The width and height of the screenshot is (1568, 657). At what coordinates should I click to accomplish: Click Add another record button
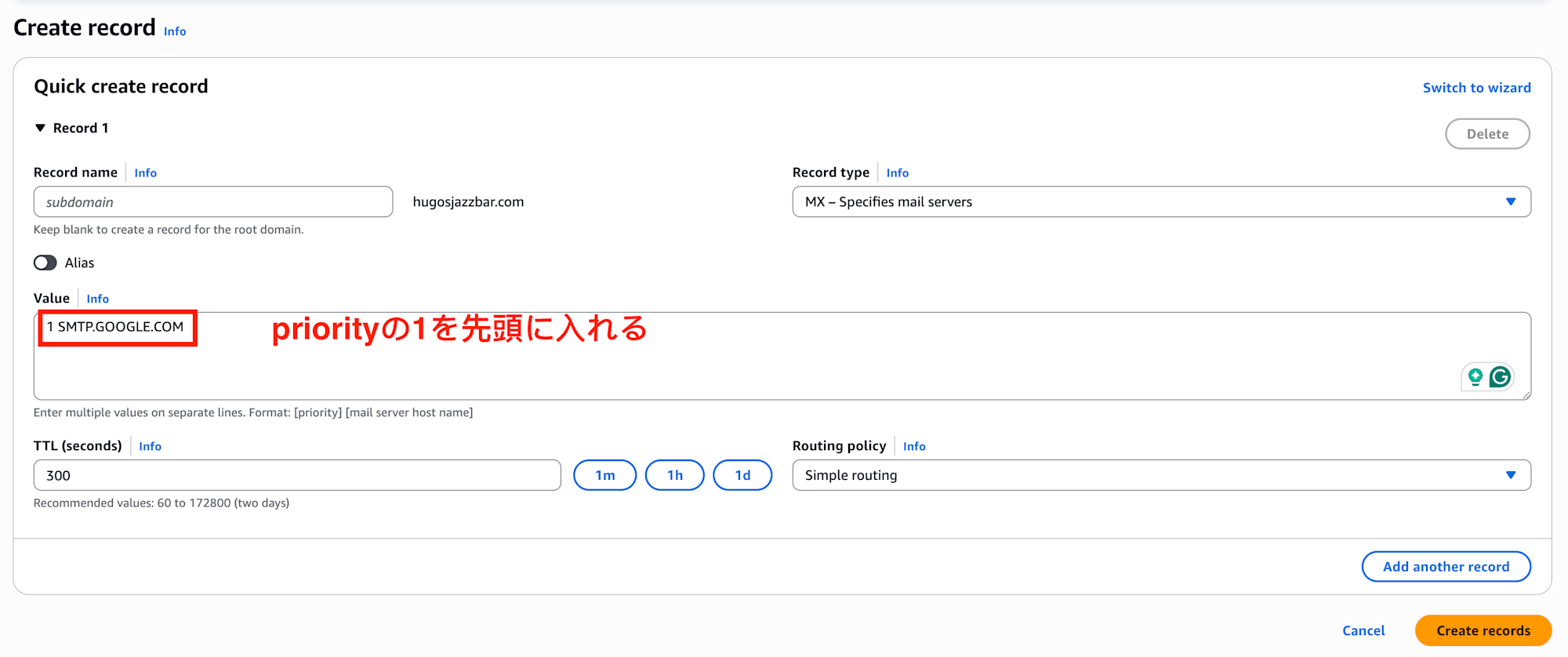click(1446, 567)
